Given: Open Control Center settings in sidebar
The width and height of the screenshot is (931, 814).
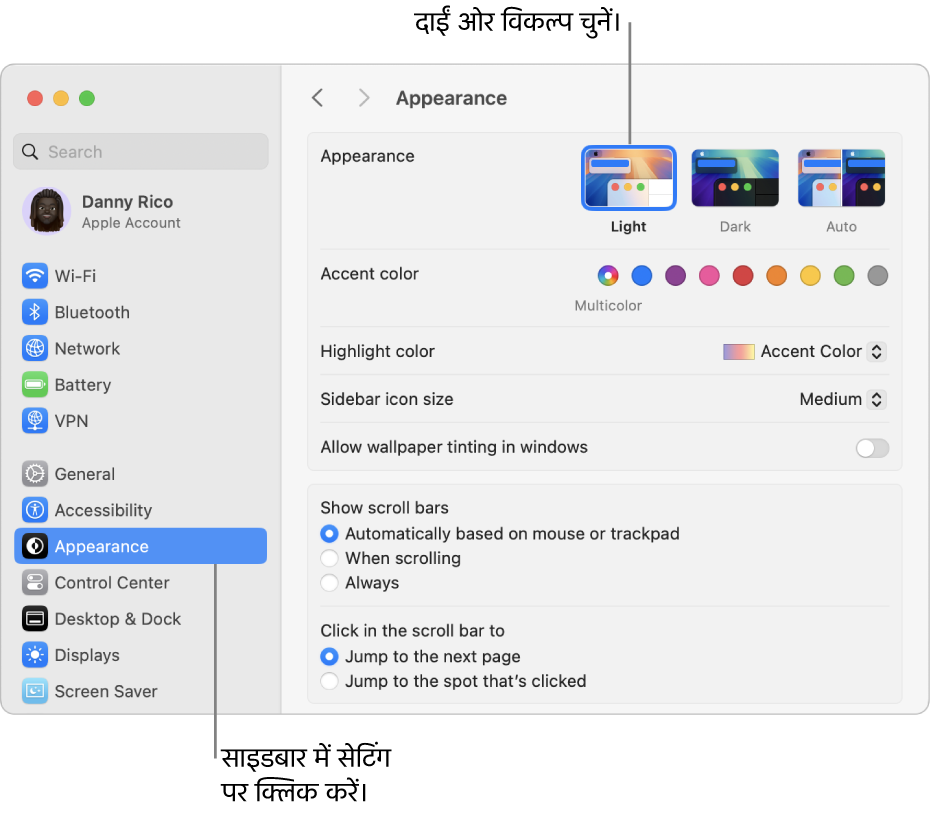Looking at the screenshot, I should coord(141,582).
